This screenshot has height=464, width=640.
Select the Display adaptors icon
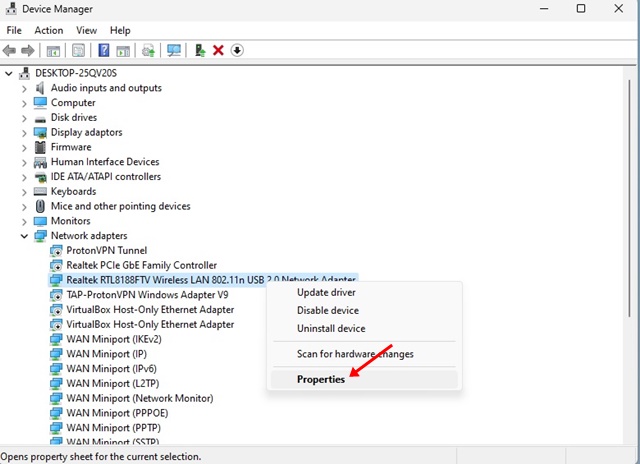40,133
